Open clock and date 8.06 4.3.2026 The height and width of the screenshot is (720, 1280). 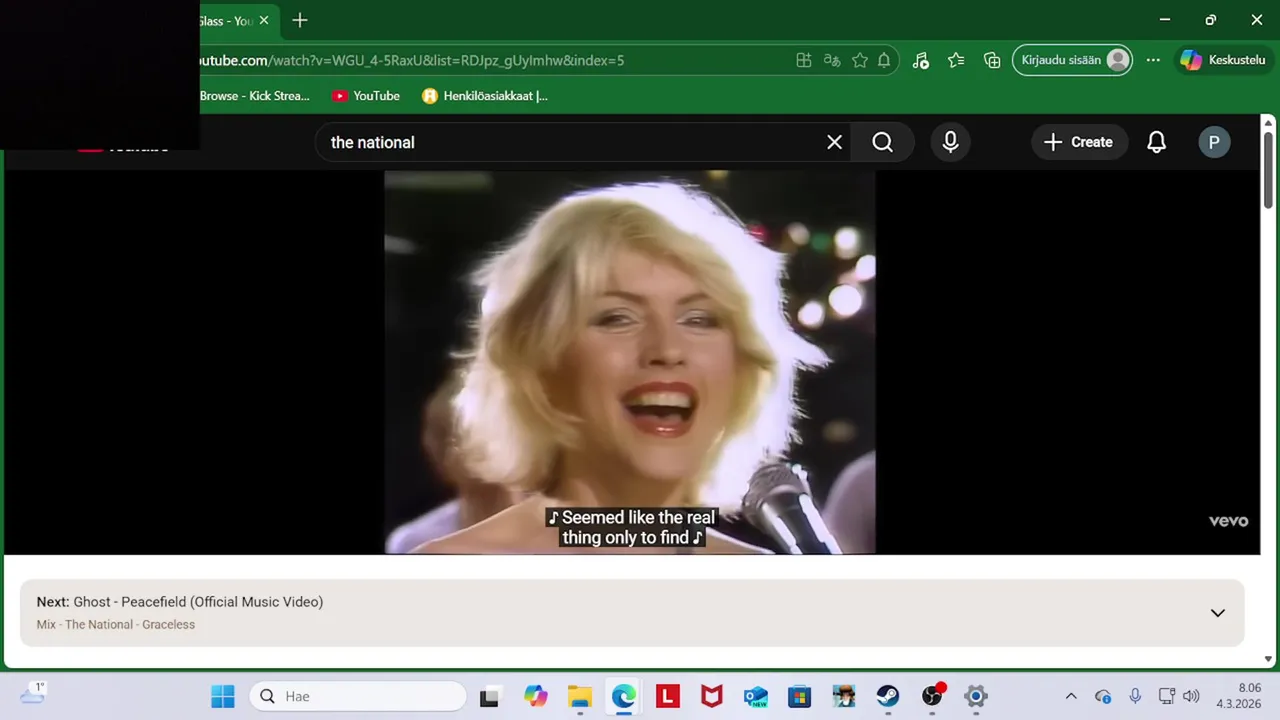1238,696
